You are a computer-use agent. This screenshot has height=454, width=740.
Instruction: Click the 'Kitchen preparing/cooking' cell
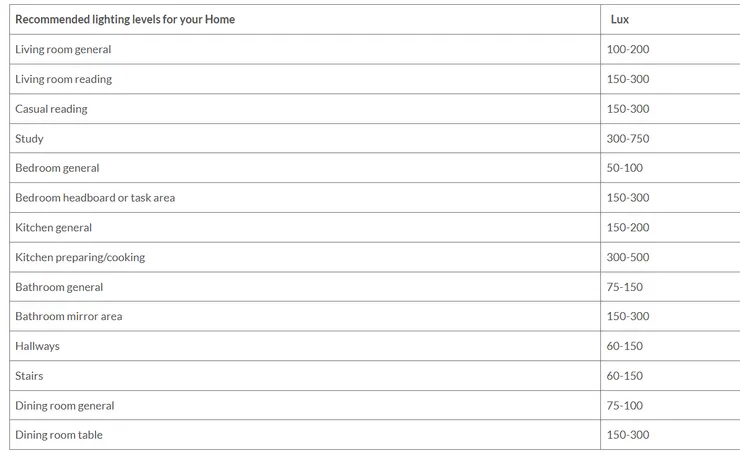tap(80, 257)
